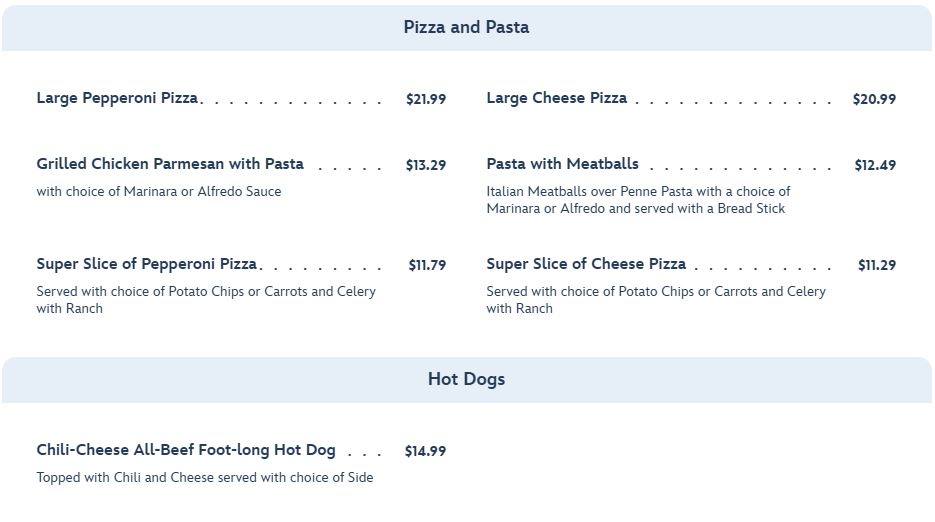
Task: Click the Marinara or Alfredo Sauce description
Action: point(159,192)
